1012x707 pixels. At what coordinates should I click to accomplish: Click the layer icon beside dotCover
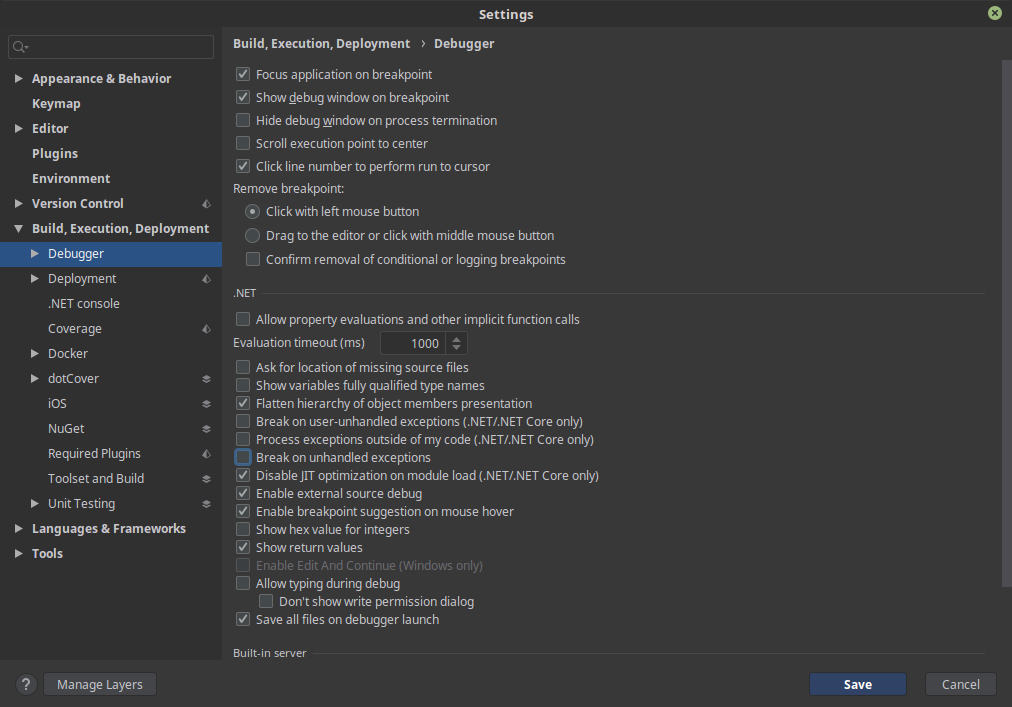pyautogui.click(x=206, y=379)
